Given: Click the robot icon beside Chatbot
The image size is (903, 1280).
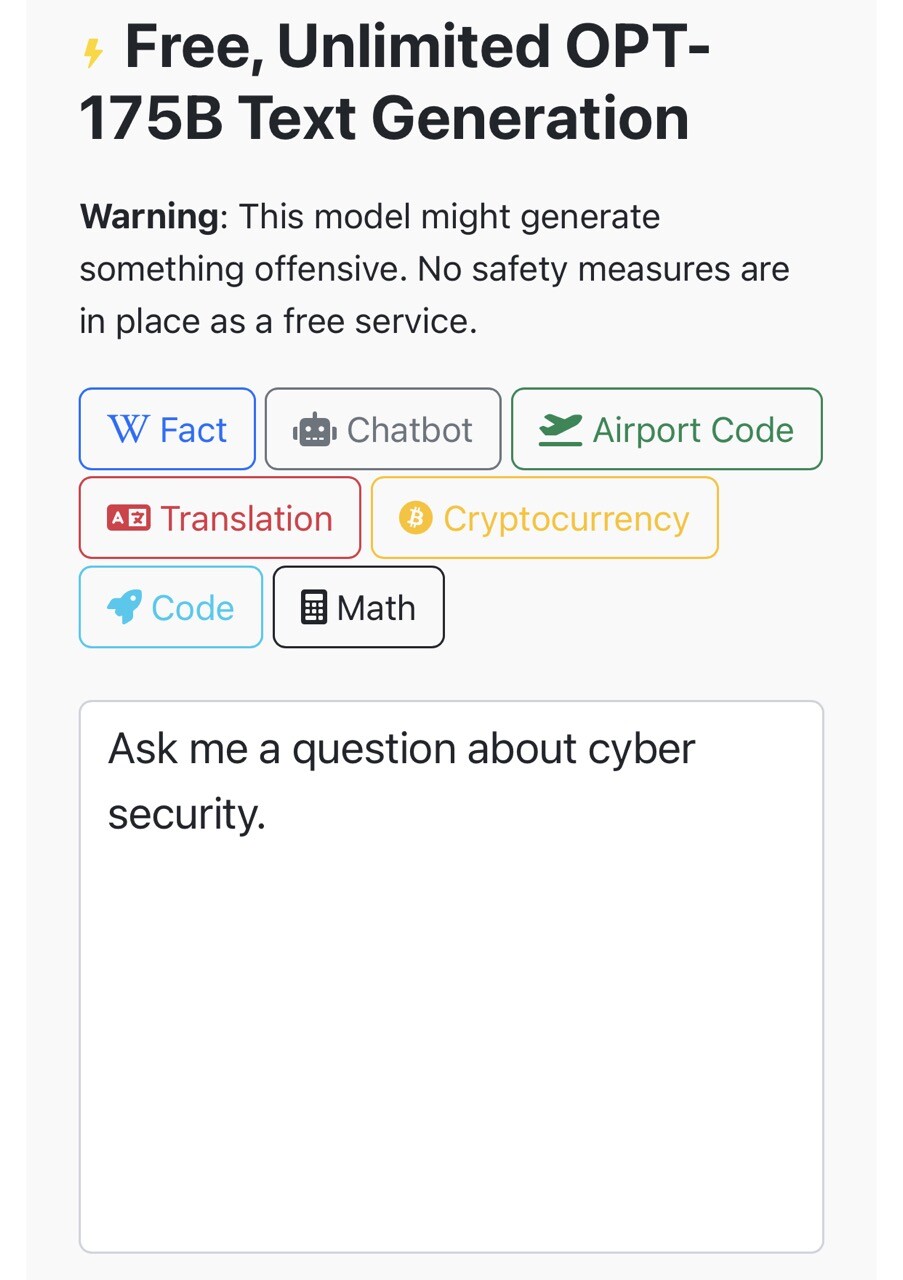Looking at the screenshot, I should [x=311, y=430].
